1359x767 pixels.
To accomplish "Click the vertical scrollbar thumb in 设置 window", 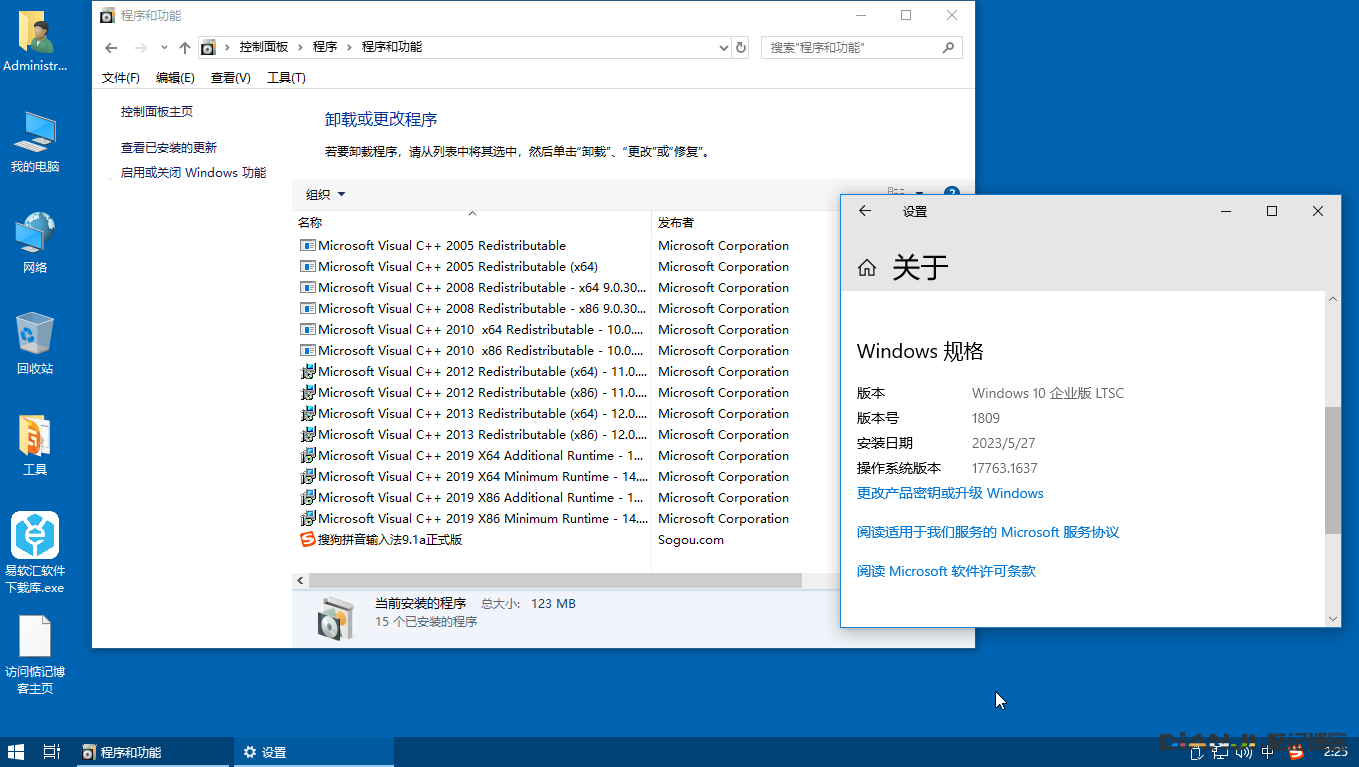I will pyautogui.click(x=1332, y=470).
